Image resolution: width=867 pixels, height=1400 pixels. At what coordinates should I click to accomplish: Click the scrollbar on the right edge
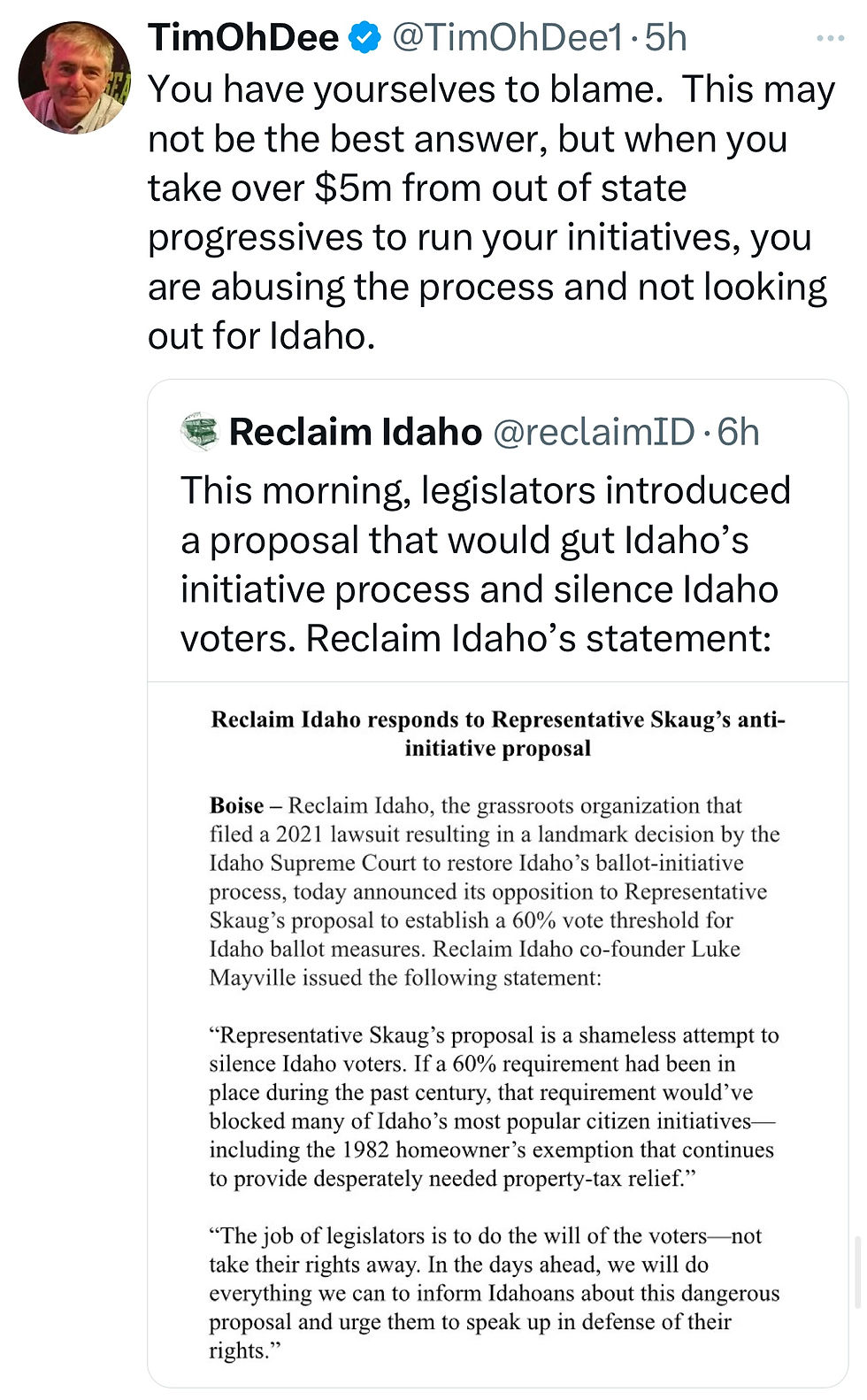tap(858, 1273)
